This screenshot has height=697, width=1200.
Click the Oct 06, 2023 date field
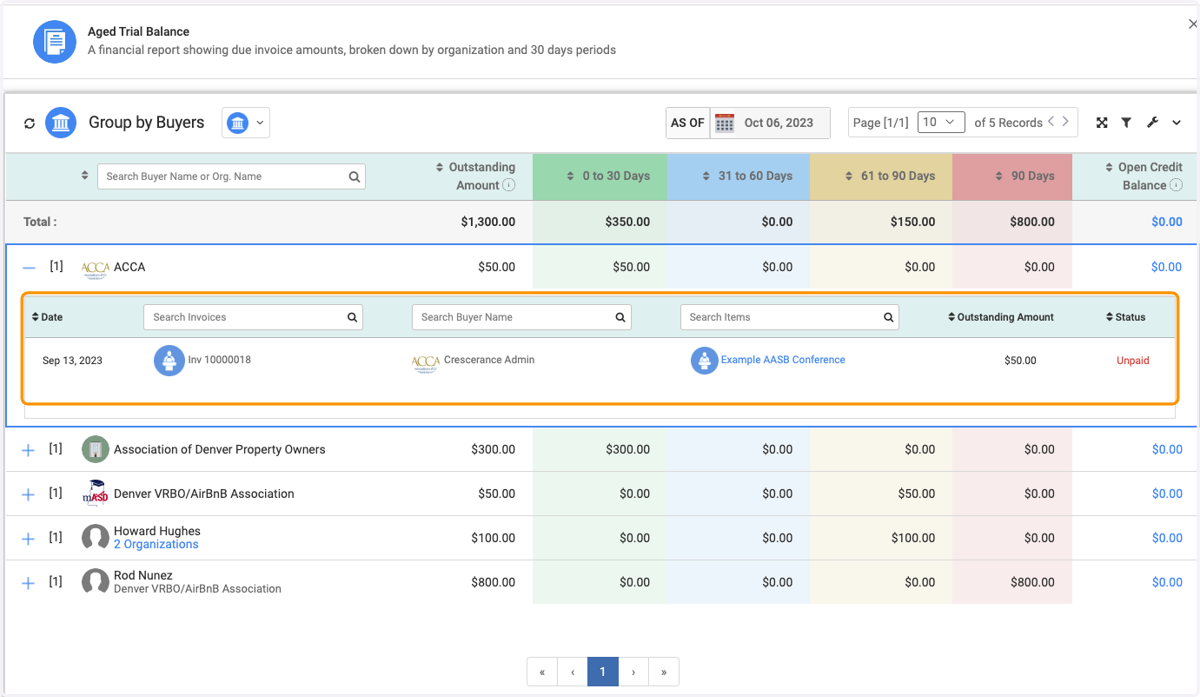[779, 123]
